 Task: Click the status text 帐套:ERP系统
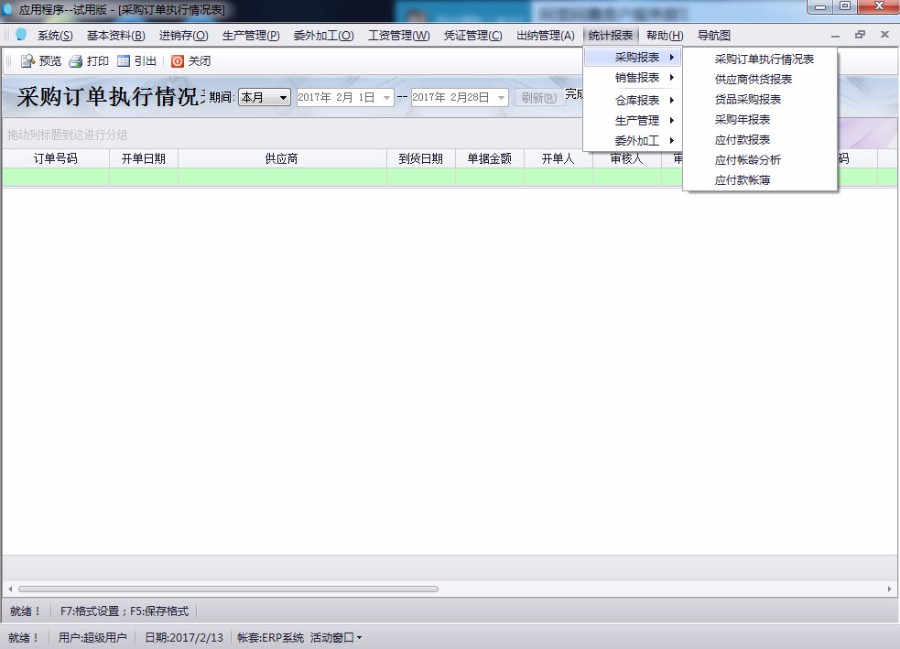(x=270, y=638)
